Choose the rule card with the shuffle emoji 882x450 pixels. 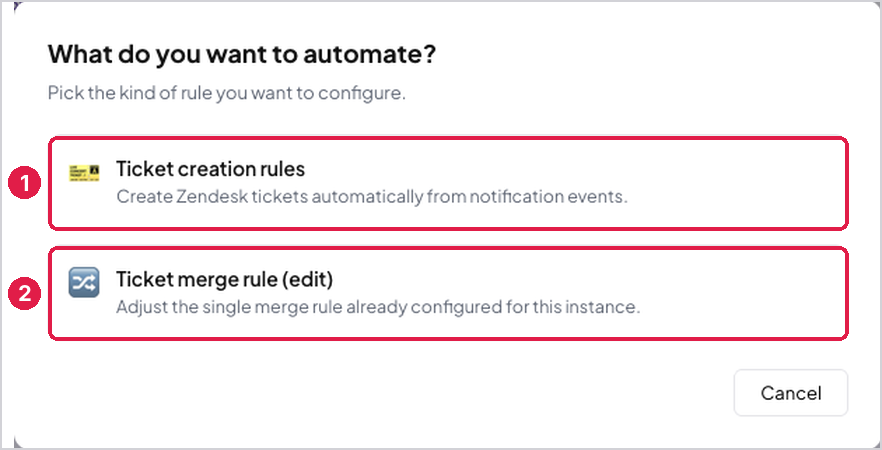[x=448, y=294]
